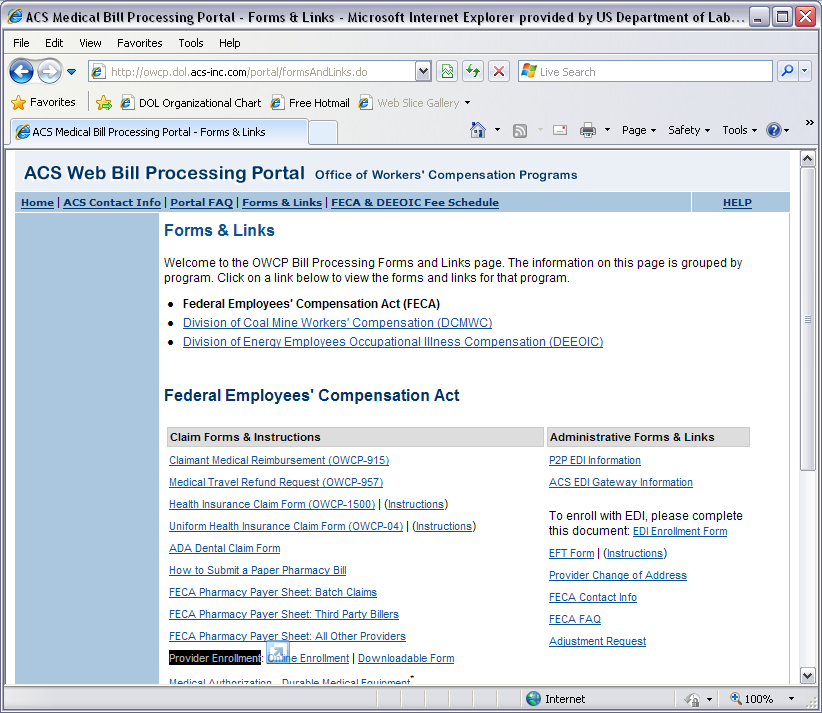Image resolution: width=822 pixels, height=713 pixels.
Task: Open the recent pages dropdown arrow
Action: [x=72, y=72]
